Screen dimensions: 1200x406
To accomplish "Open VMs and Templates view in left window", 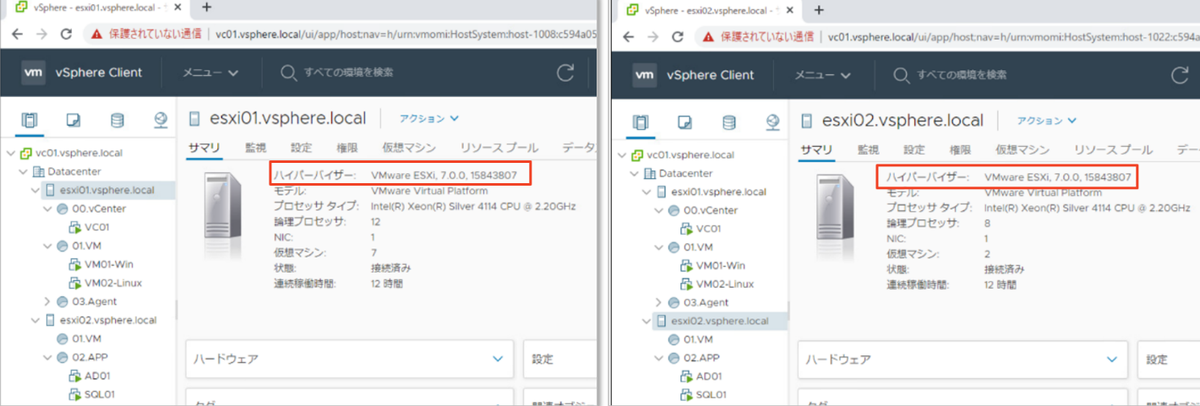I will 73,121.
